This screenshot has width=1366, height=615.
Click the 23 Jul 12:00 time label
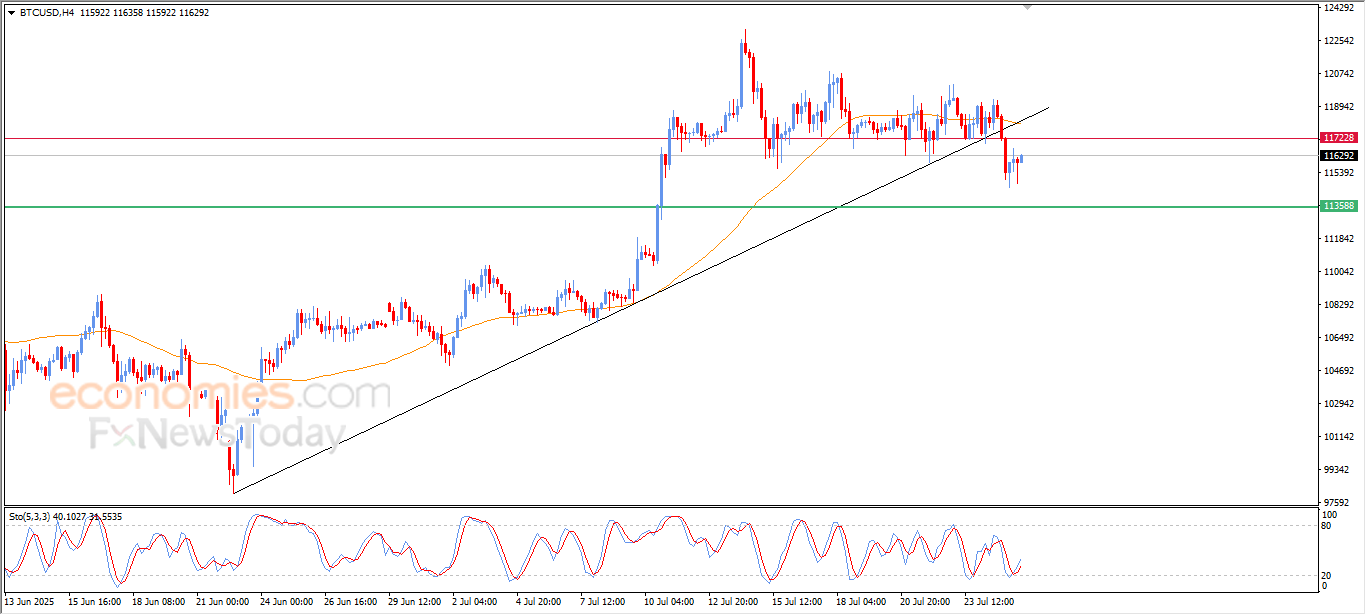(x=991, y=603)
